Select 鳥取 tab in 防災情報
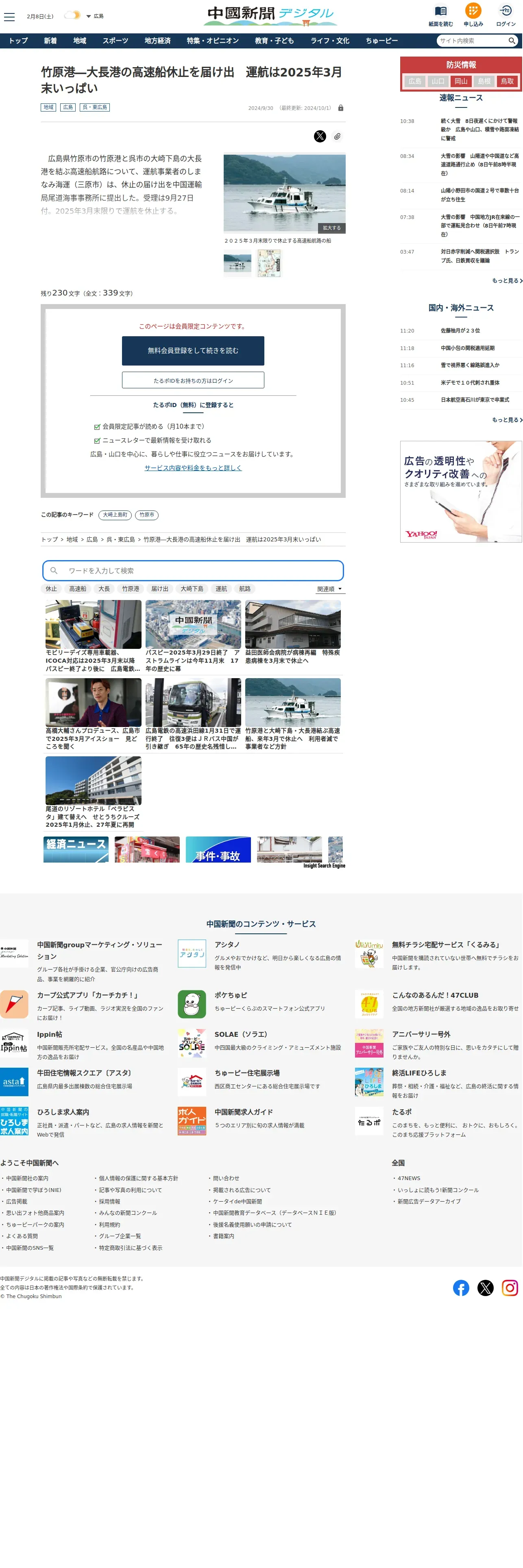The width and height of the screenshot is (523, 1568). pos(507,81)
